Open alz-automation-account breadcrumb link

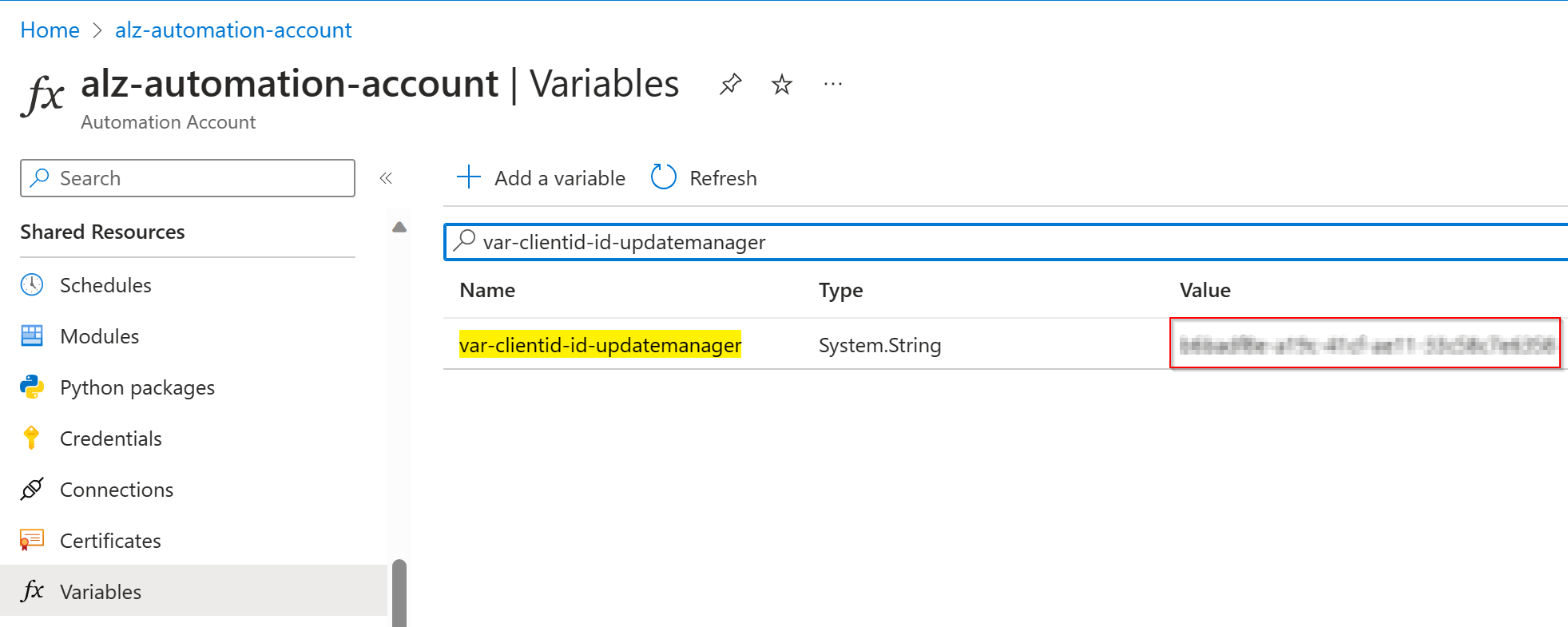(x=233, y=30)
